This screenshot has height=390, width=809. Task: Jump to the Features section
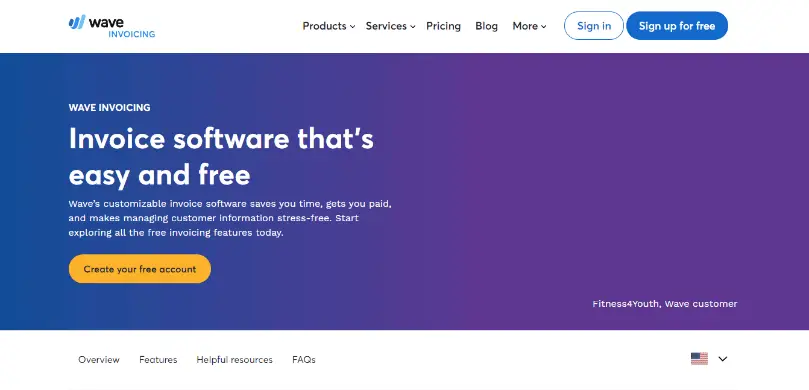[158, 360]
